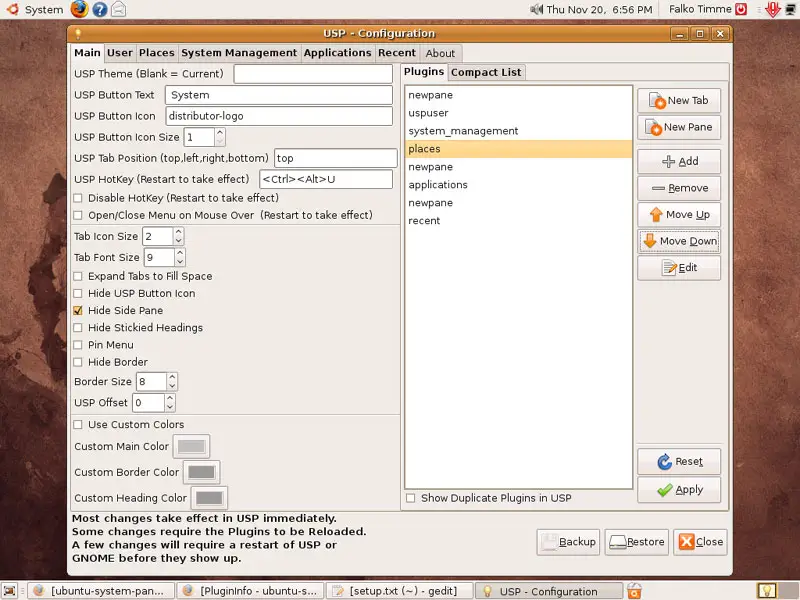Click New Pane button

pos(679,127)
